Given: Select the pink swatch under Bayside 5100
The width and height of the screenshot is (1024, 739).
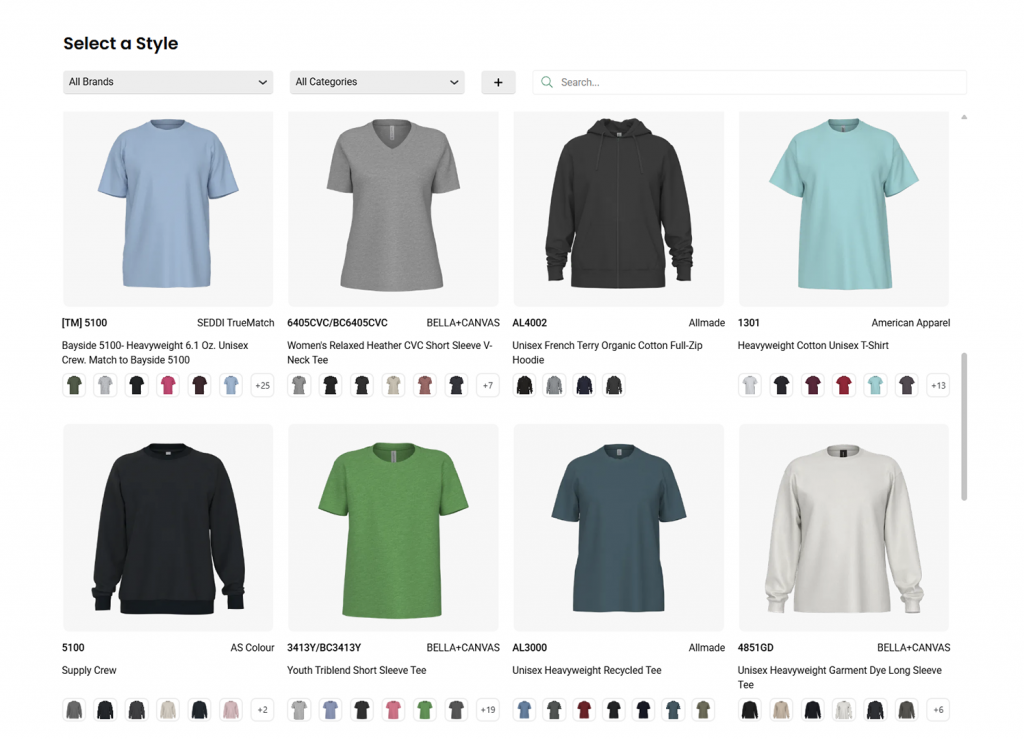Looking at the screenshot, I should pyautogui.click(x=167, y=385).
